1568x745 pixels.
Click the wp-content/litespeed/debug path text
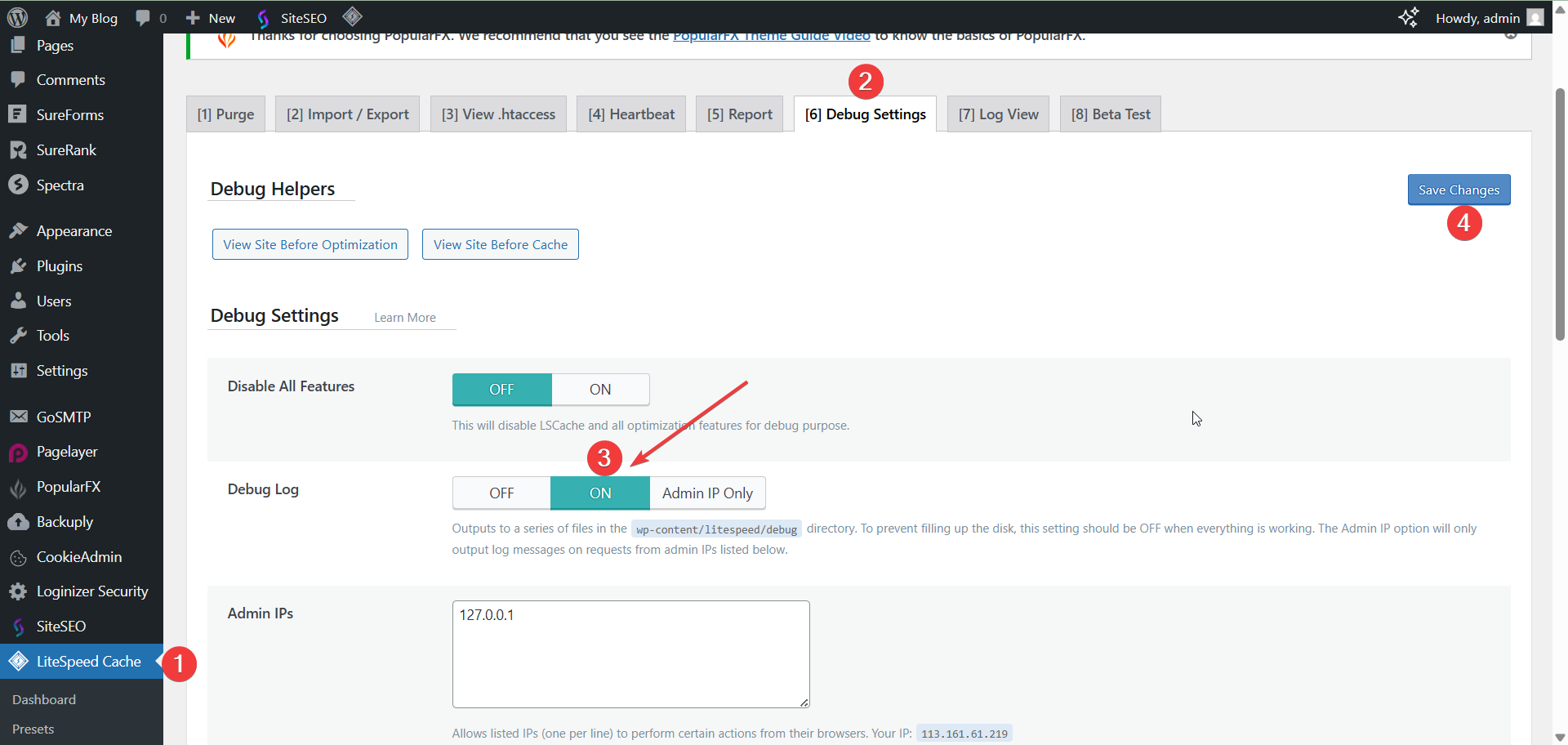(716, 529)
